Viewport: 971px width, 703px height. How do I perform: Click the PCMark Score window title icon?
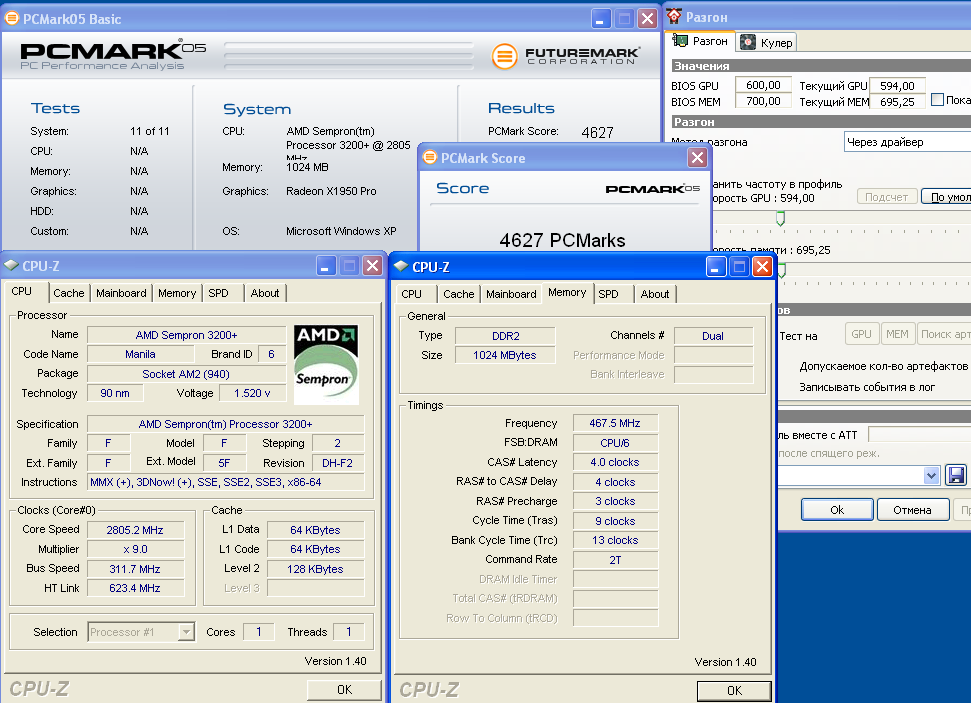coord(429,157)
